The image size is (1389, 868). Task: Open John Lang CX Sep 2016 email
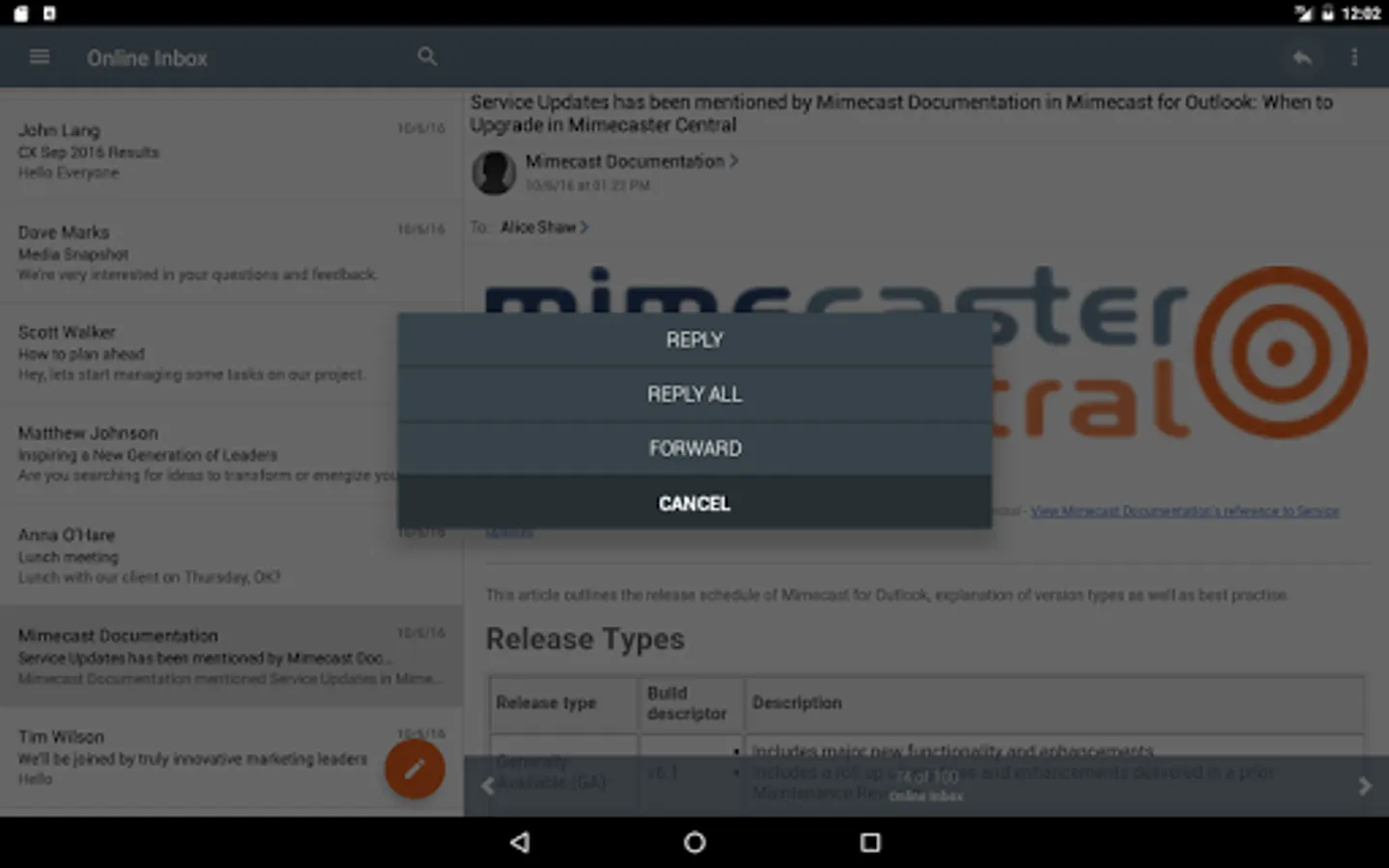tap(231, 150)
